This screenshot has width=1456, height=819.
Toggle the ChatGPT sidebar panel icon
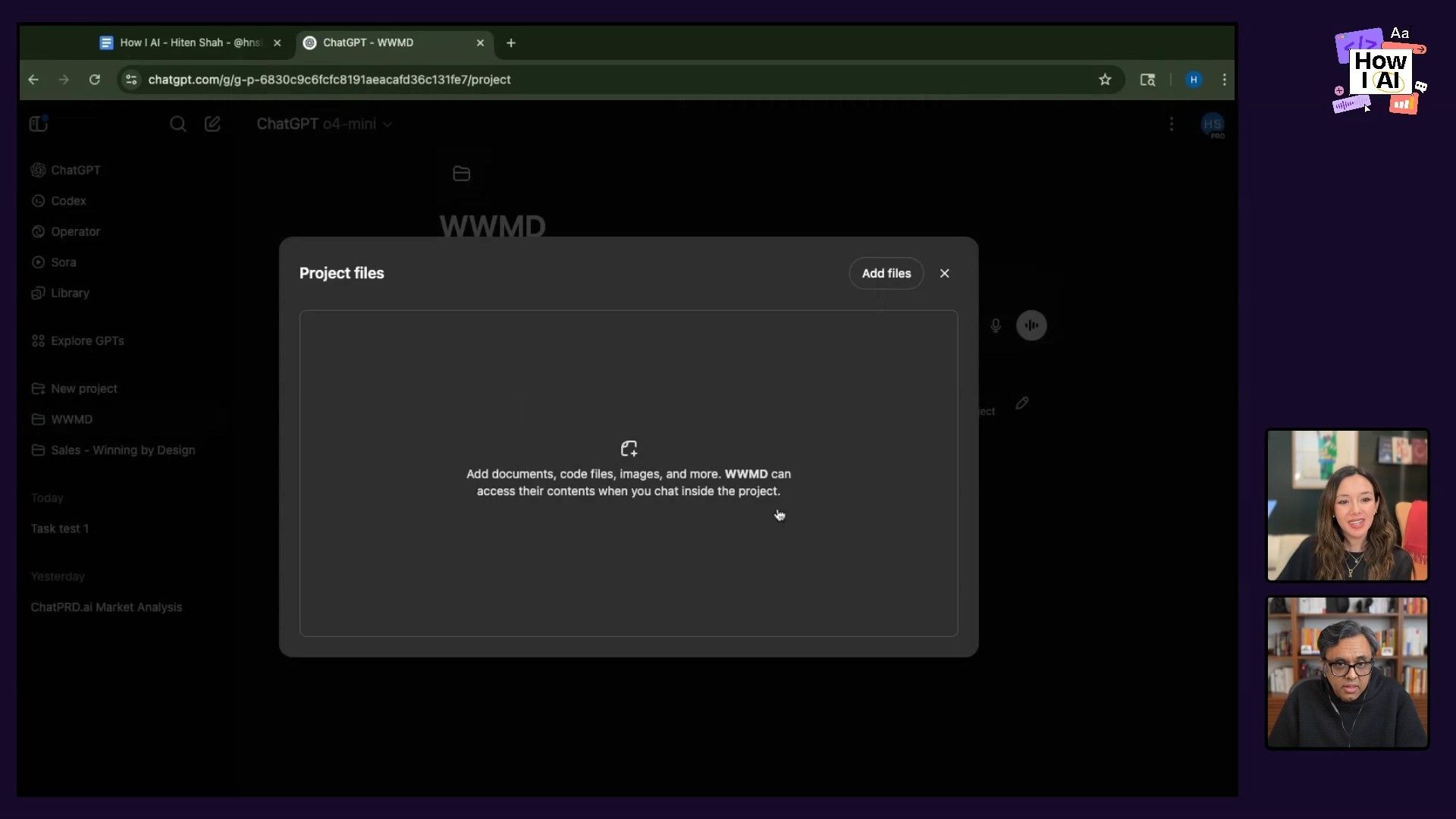pyautogui.click(x=39, y=124)
